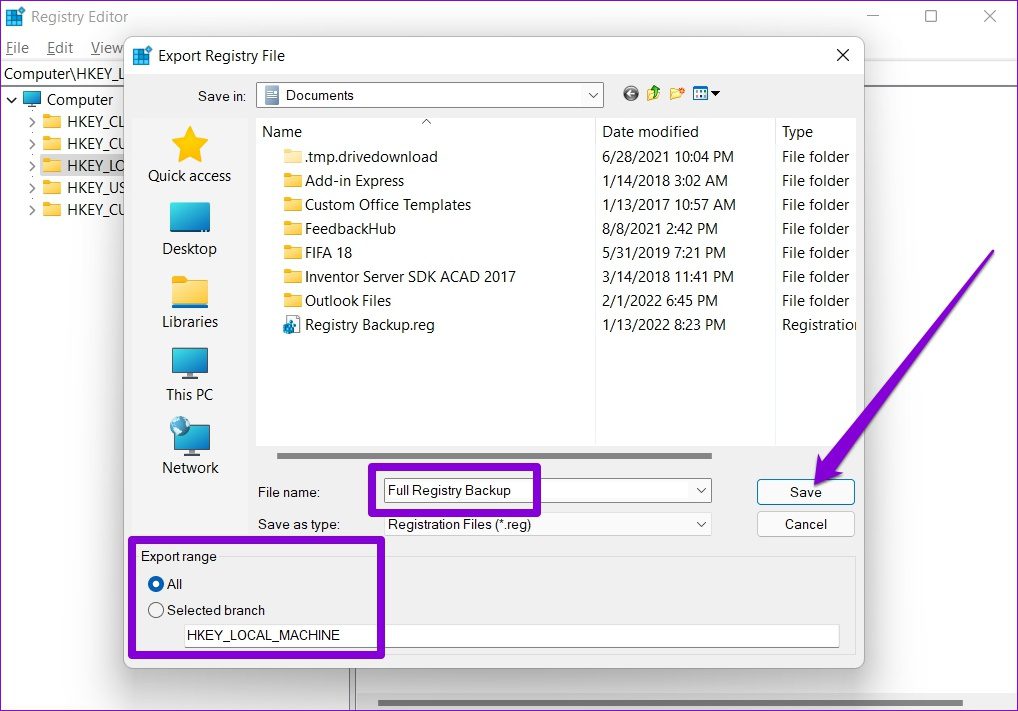Image resolution: width=1018 pixels, height=711 pixels.
Task: Go up one folder level icon
Action: click(653, 94)
